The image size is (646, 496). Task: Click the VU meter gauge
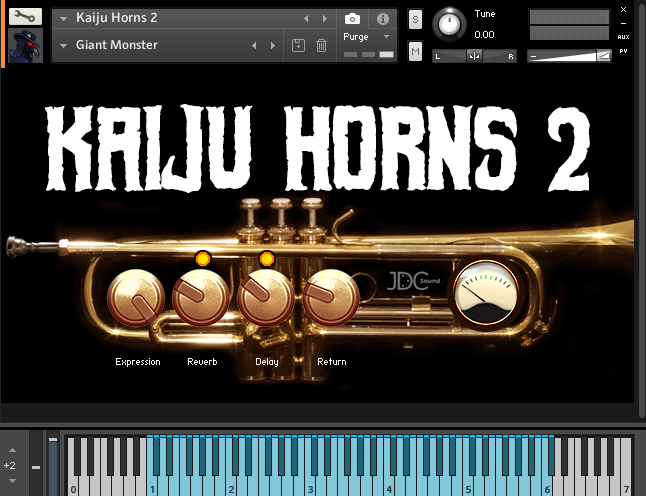point(486,293)
